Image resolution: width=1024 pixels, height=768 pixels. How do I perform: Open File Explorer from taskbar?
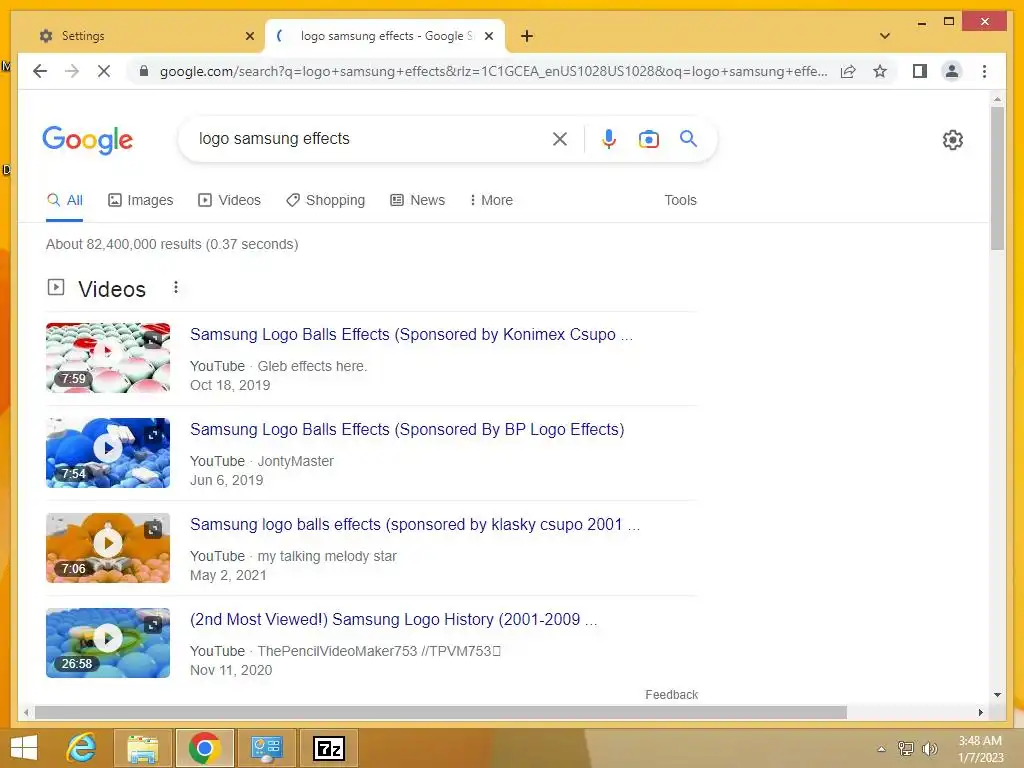tap(143, 748)
